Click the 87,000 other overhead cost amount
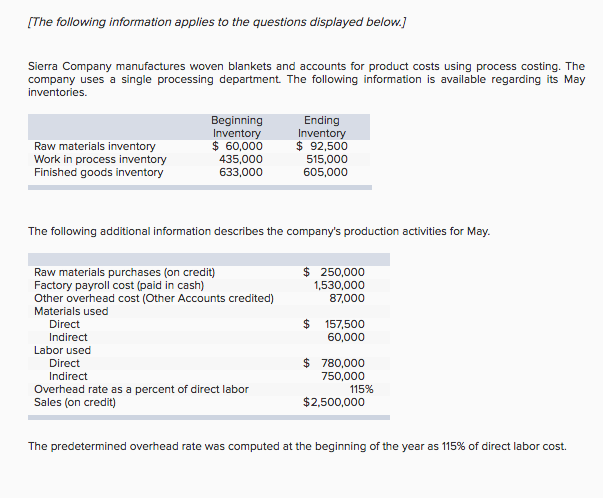 click(x=346, y=298)
